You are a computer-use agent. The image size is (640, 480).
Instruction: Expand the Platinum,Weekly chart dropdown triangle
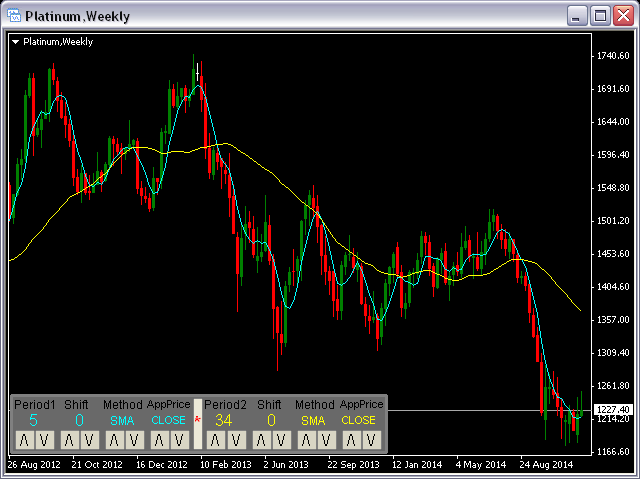pos(17,42)
